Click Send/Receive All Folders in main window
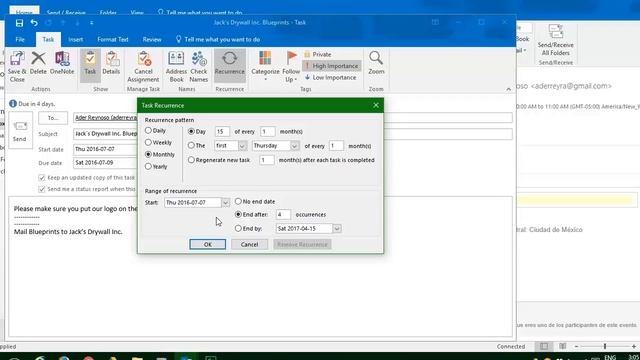This screenshot has width=640, height=360. [556, 40]
